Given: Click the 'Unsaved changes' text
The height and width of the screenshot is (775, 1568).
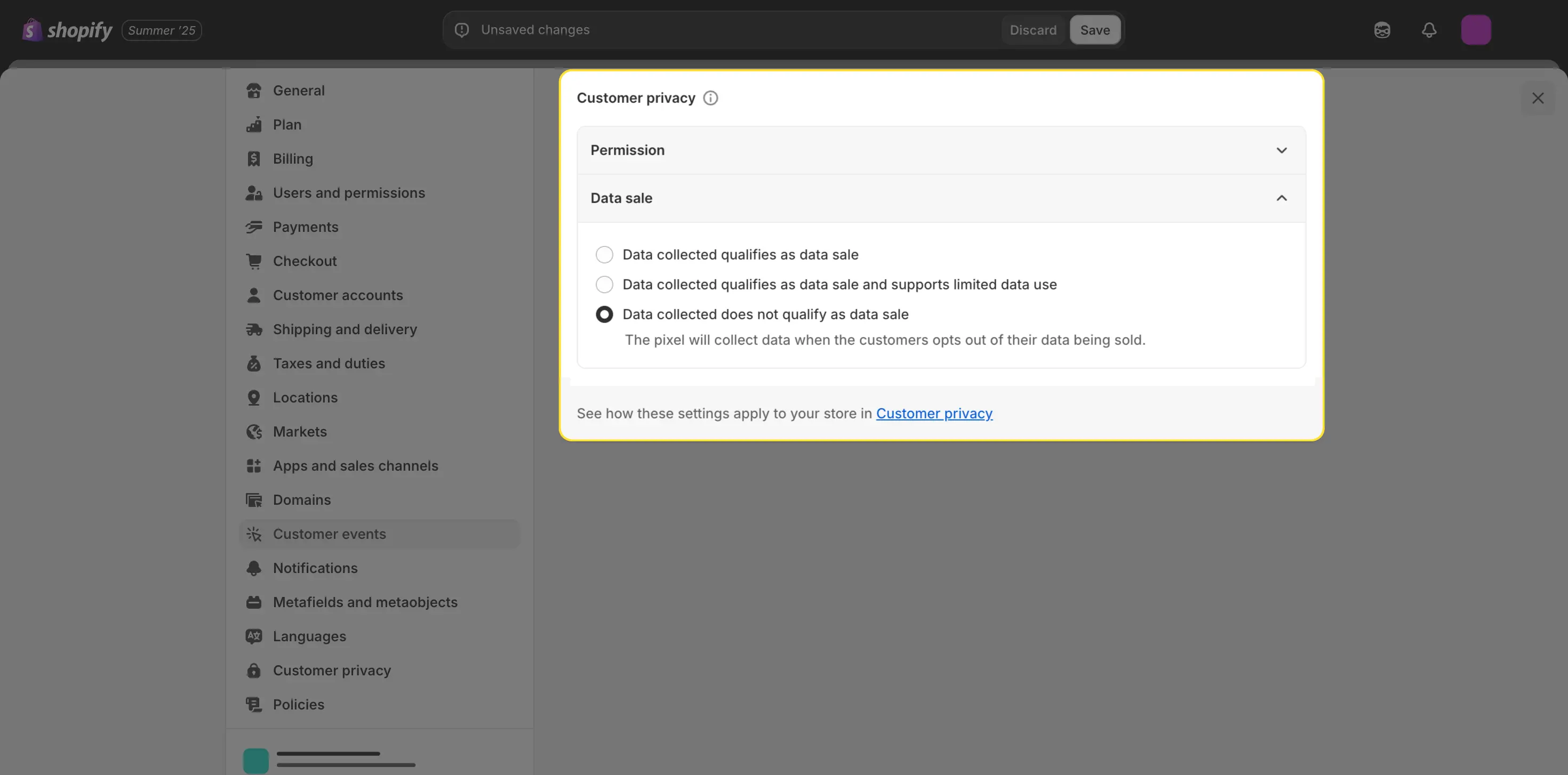Looking at the screenshot, I should coord(535,30).
